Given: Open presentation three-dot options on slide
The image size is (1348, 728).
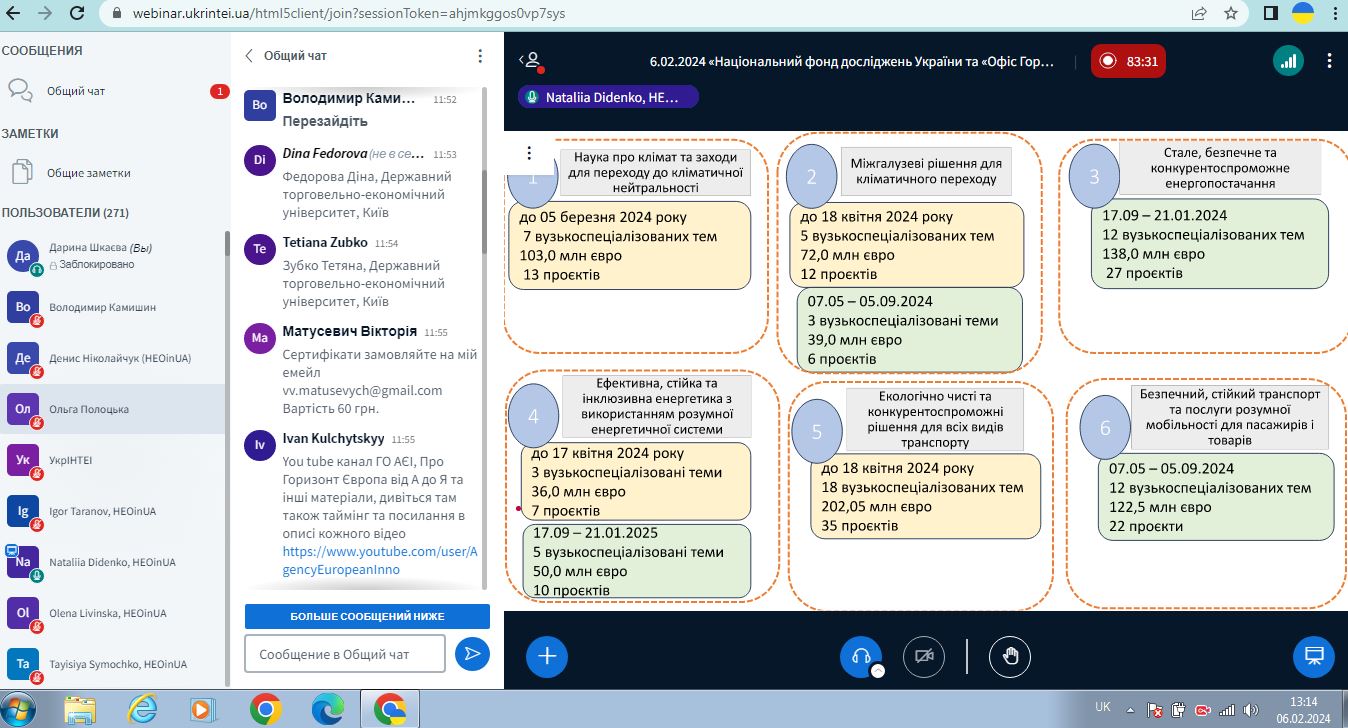Looking at the screenshot, I should [529, 154].
